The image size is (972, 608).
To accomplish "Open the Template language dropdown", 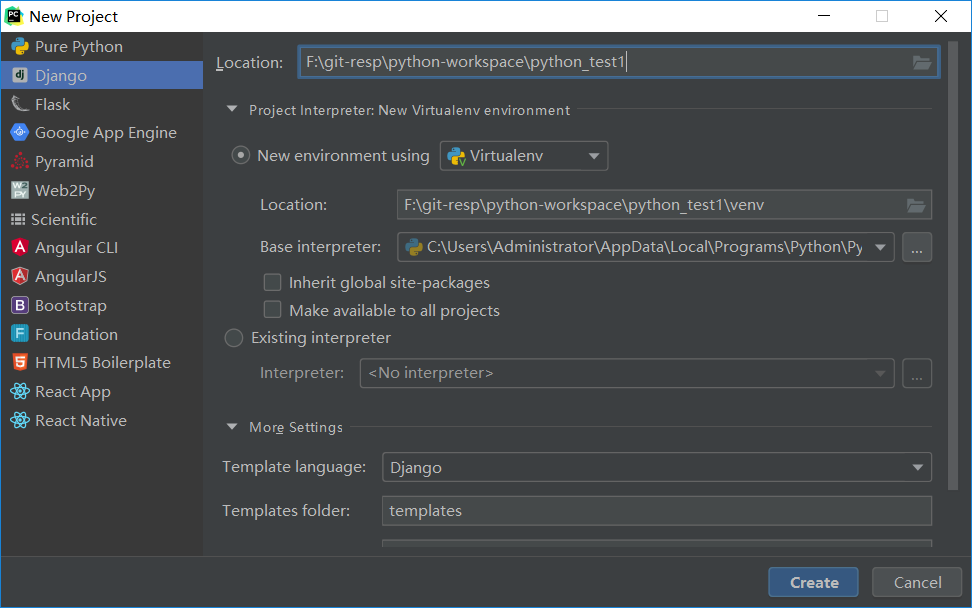I will [656, 467].
